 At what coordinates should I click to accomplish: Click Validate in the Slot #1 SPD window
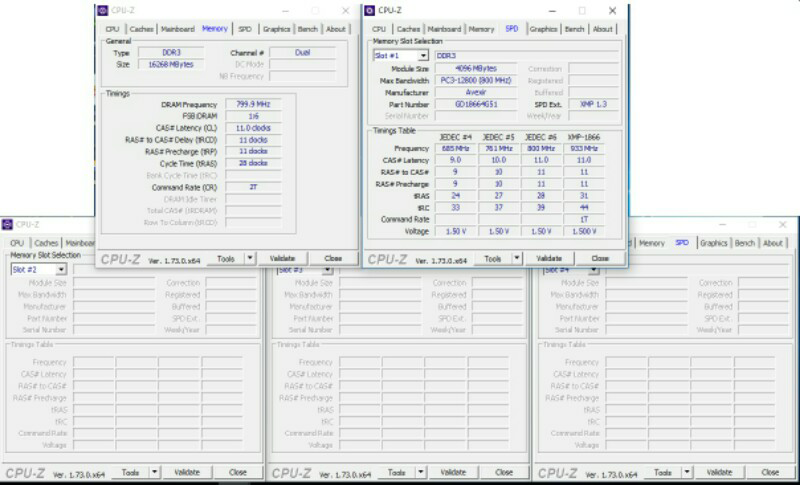(x=549, y=259)
